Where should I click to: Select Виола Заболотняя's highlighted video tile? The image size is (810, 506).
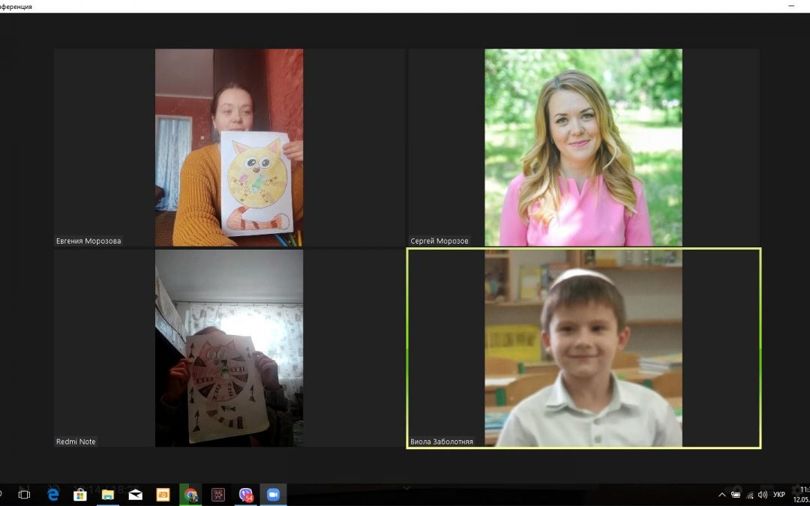pyautogui.click(x=583, y=348)
